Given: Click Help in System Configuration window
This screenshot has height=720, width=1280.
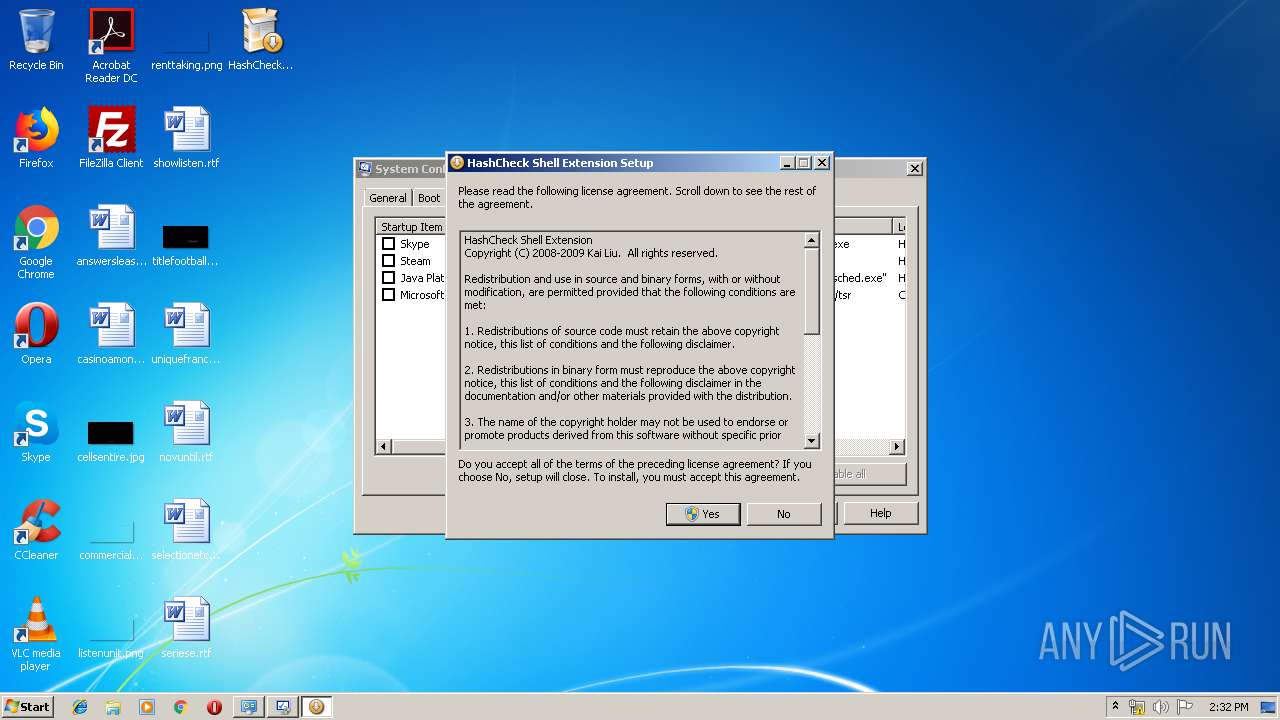Looking at the screenshot, I should [880, 513].
